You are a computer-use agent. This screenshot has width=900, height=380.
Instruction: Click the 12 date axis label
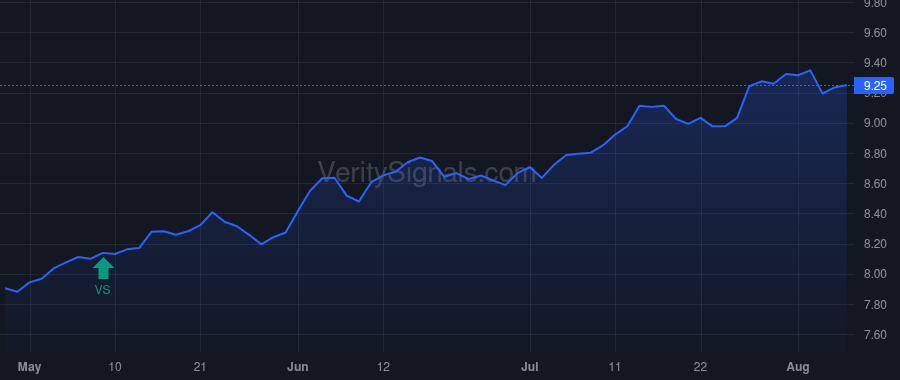pos(383,367)
